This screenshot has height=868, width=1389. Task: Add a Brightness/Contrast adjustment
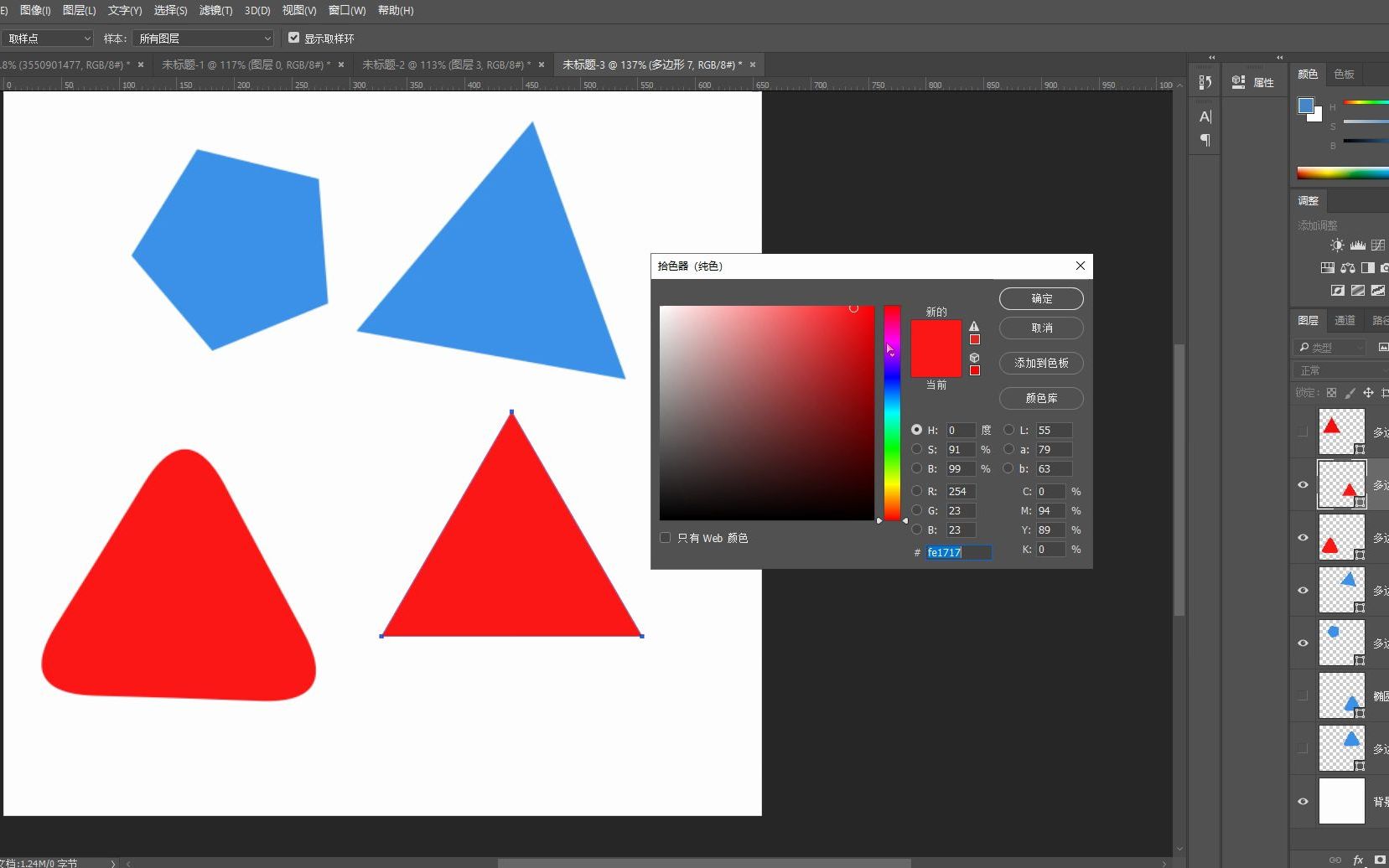click(1337, 245)
